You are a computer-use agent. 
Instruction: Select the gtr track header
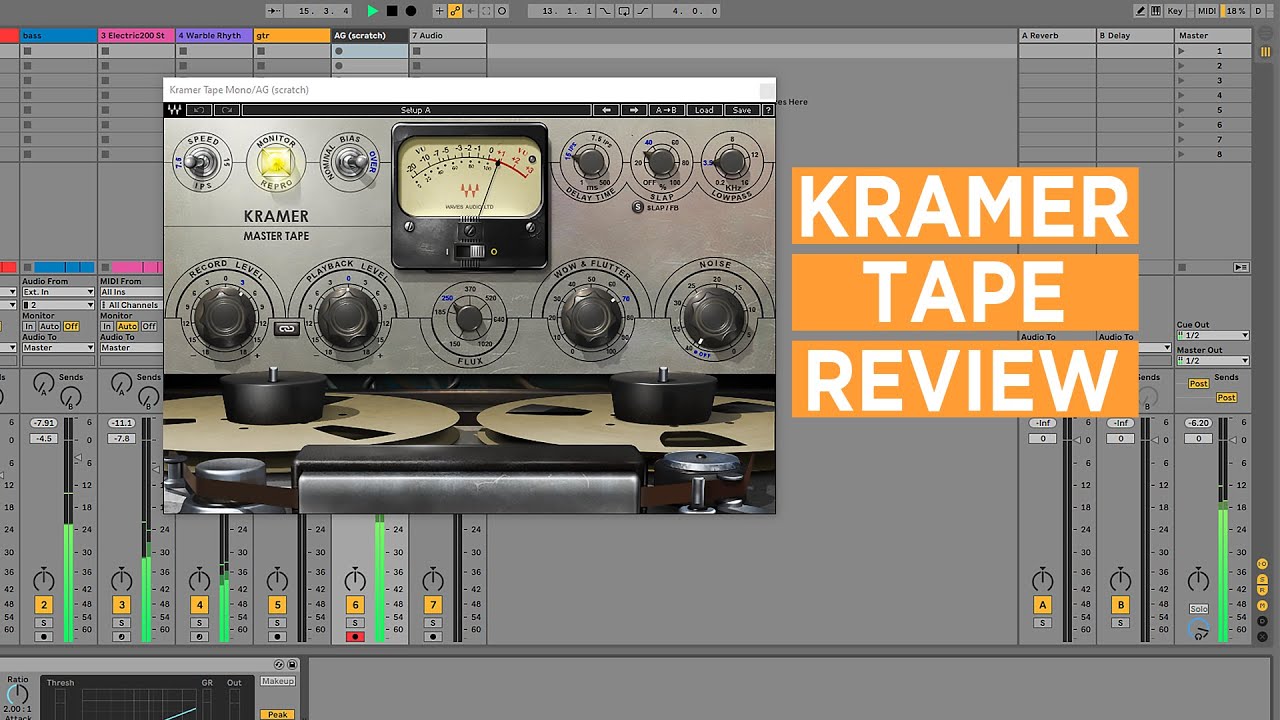point(292,35)
